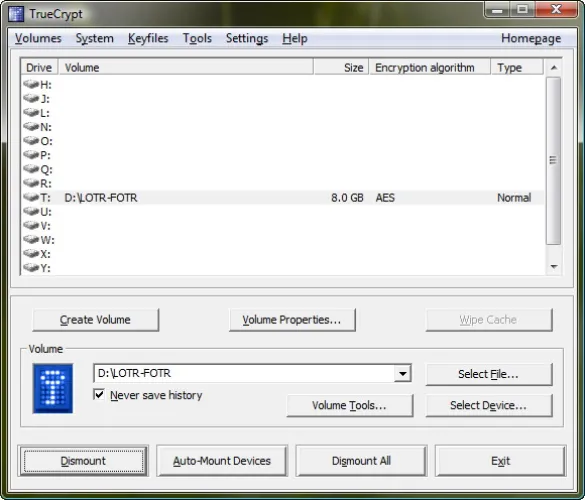Open Volume Properties
585x500 pixels.
coord(292,320)
